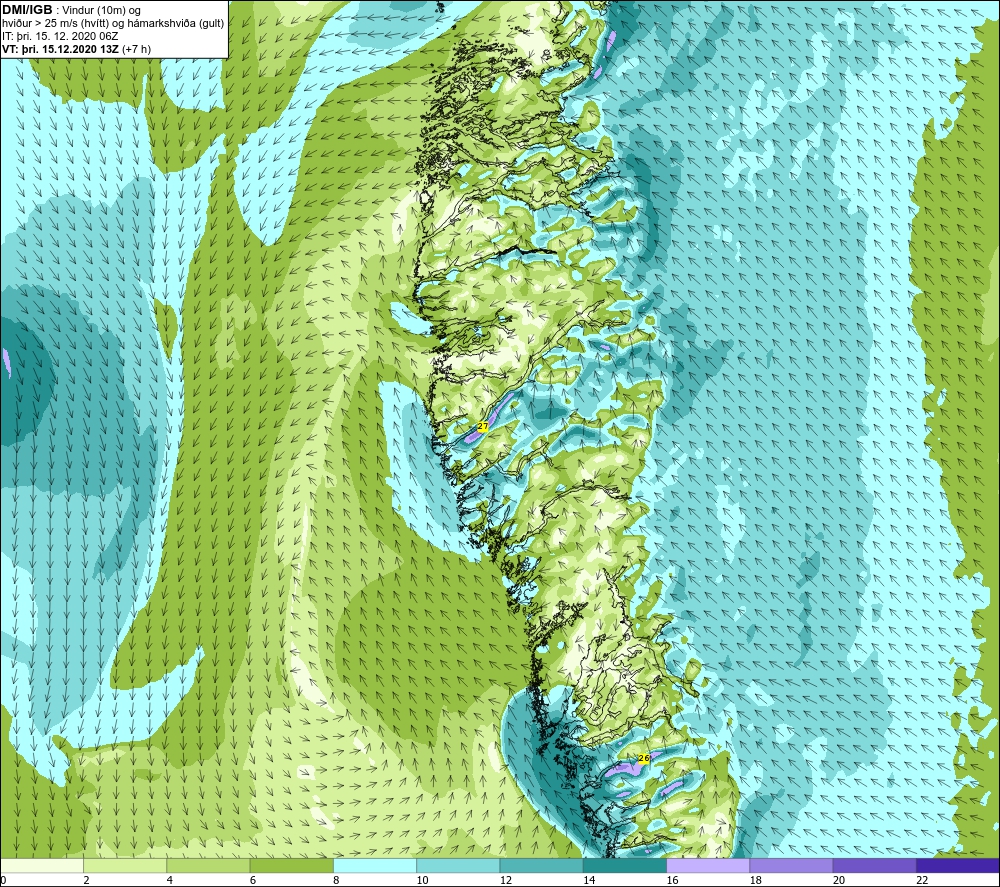Select the 16–18 m/s light purple legend swatch
Viewport: 1000px width, 887px height.
point(709,865)
